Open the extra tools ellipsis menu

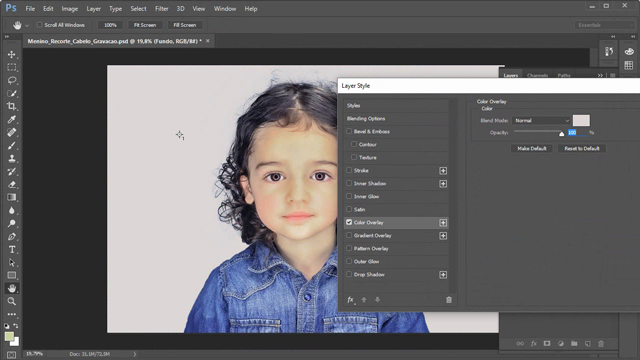[x=11, y=314]
